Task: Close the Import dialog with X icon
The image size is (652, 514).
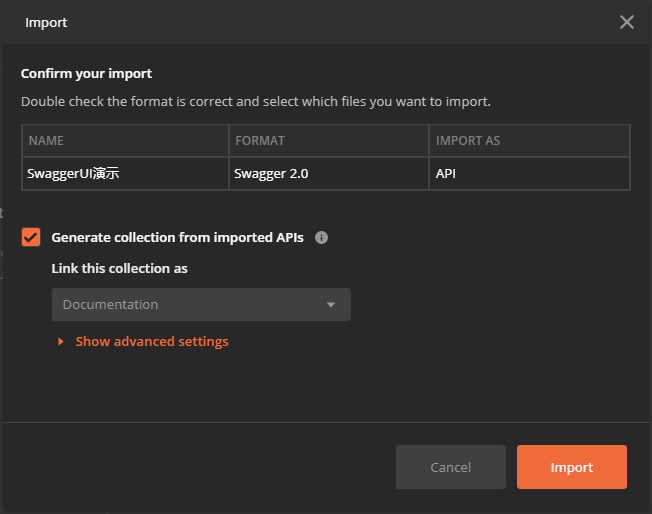Action: click(x=627, y=22)
